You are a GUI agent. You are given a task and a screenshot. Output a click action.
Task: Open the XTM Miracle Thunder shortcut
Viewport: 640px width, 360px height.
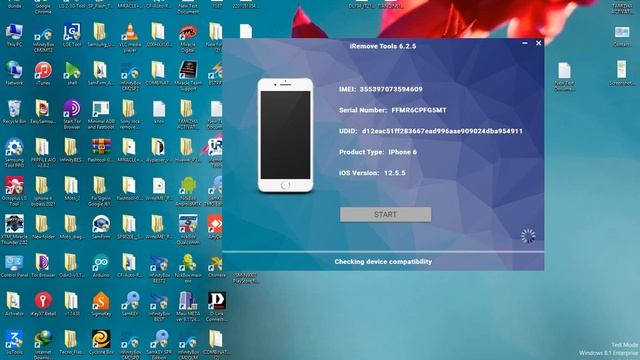click(14, 229)
